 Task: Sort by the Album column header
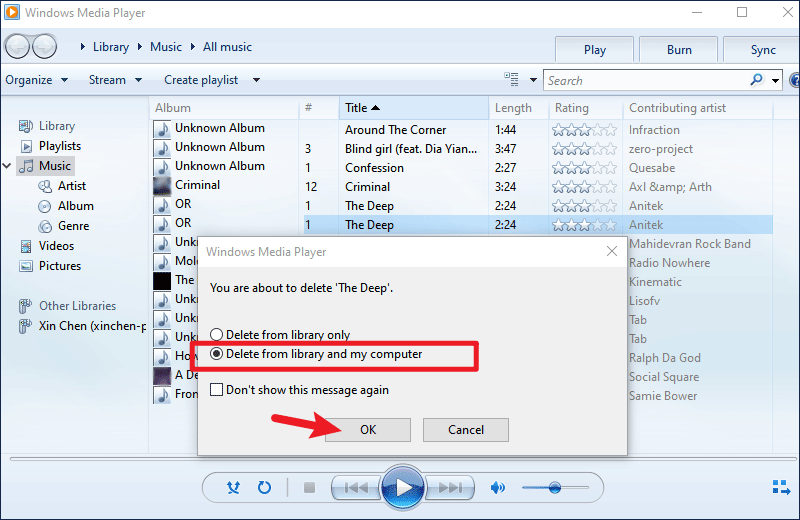pyautogui.click(x=224, y=108)
